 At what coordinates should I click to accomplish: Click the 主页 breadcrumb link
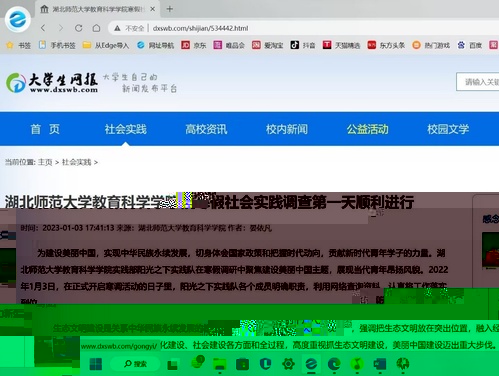[45, 162]
